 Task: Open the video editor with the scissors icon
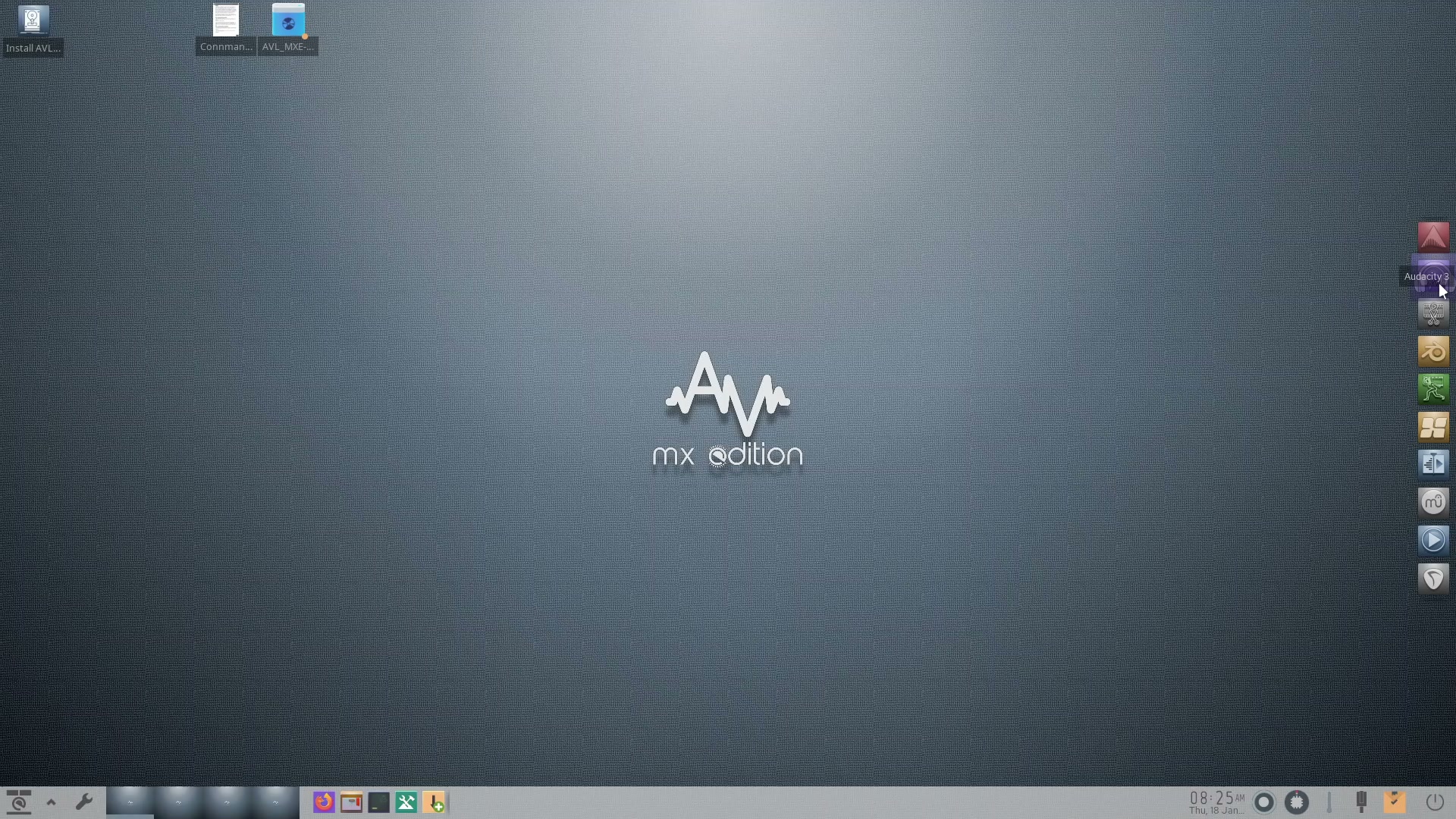(x=1432, y=312)
